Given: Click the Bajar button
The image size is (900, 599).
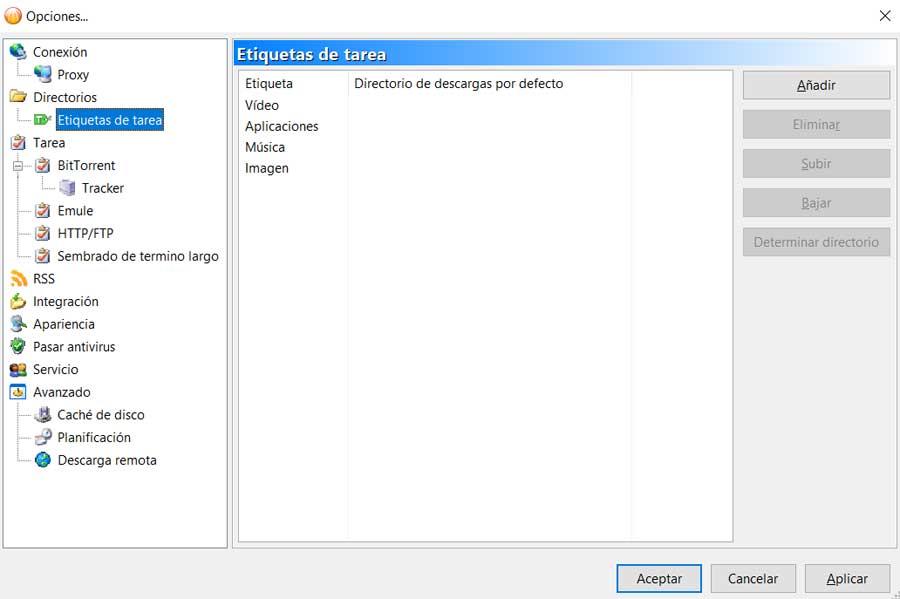Looking at the screenshot, I should click(x=816, y=203).
